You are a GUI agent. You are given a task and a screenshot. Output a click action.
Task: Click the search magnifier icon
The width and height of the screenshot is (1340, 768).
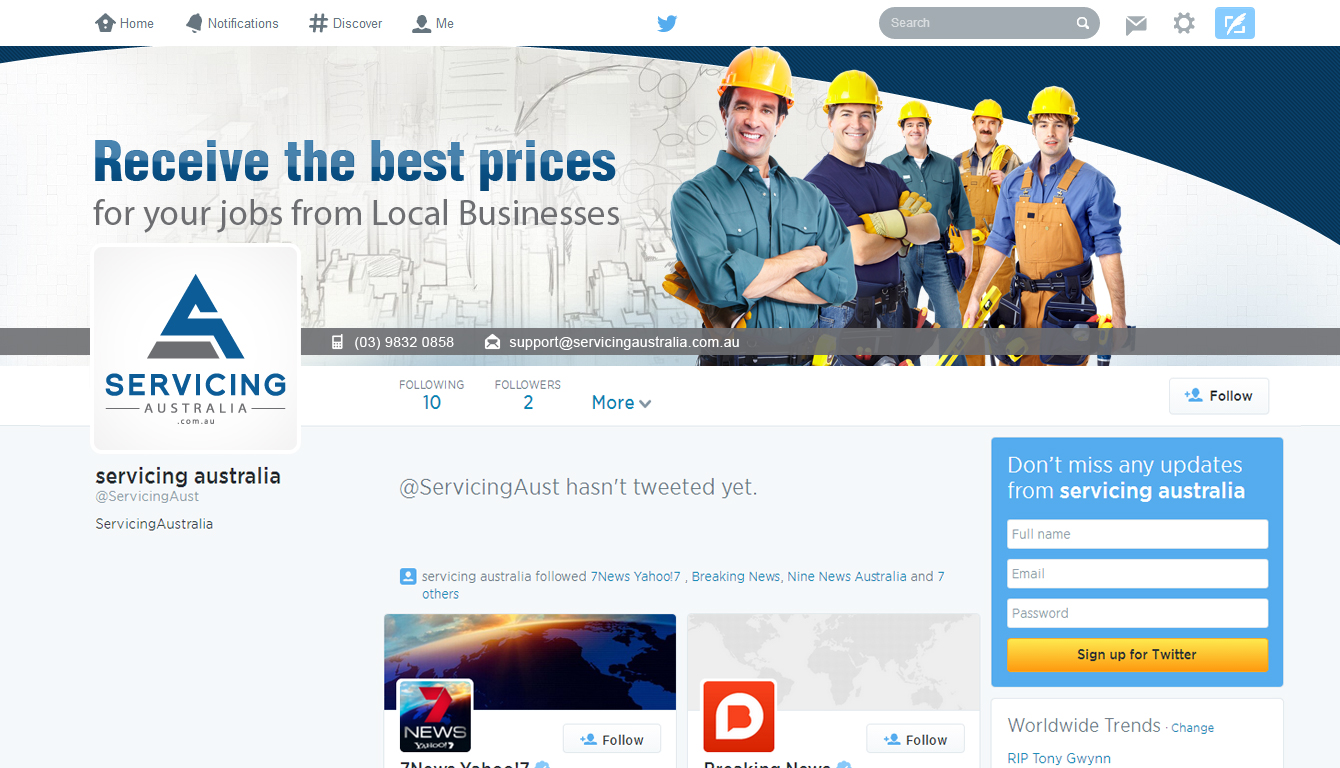pyautogui.click(x=1081, y=22)
